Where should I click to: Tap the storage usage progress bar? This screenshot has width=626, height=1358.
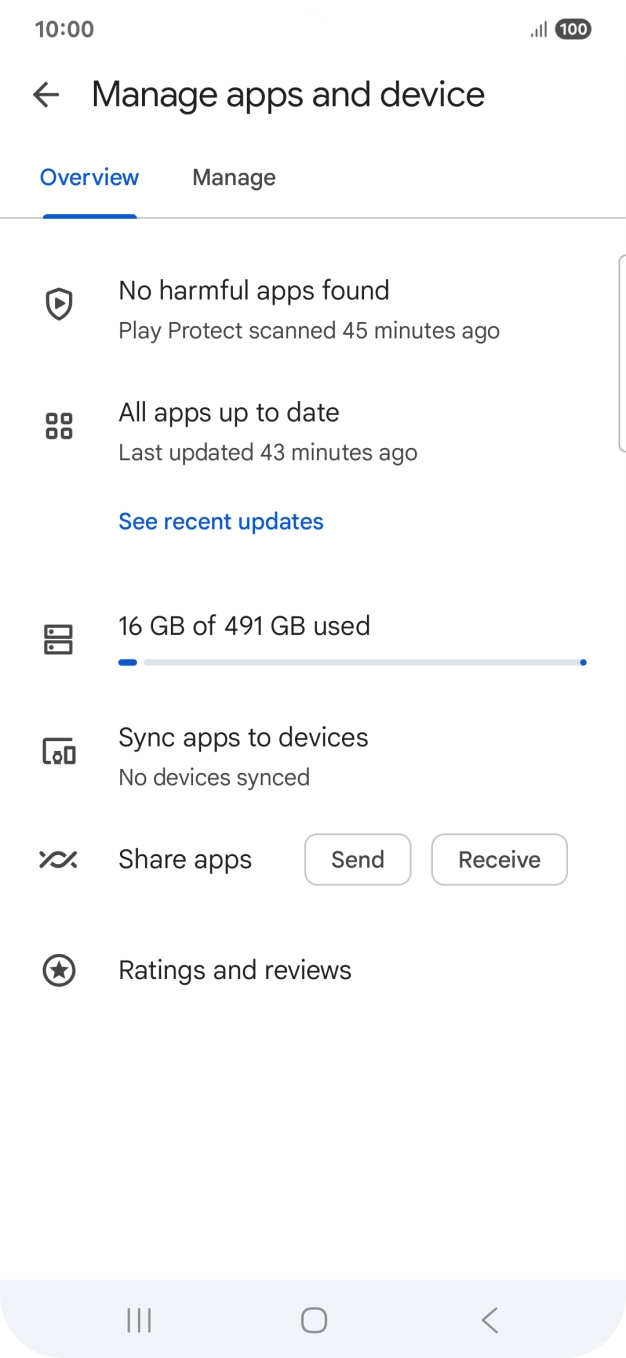pyautogui.click(x=352, y=662)
